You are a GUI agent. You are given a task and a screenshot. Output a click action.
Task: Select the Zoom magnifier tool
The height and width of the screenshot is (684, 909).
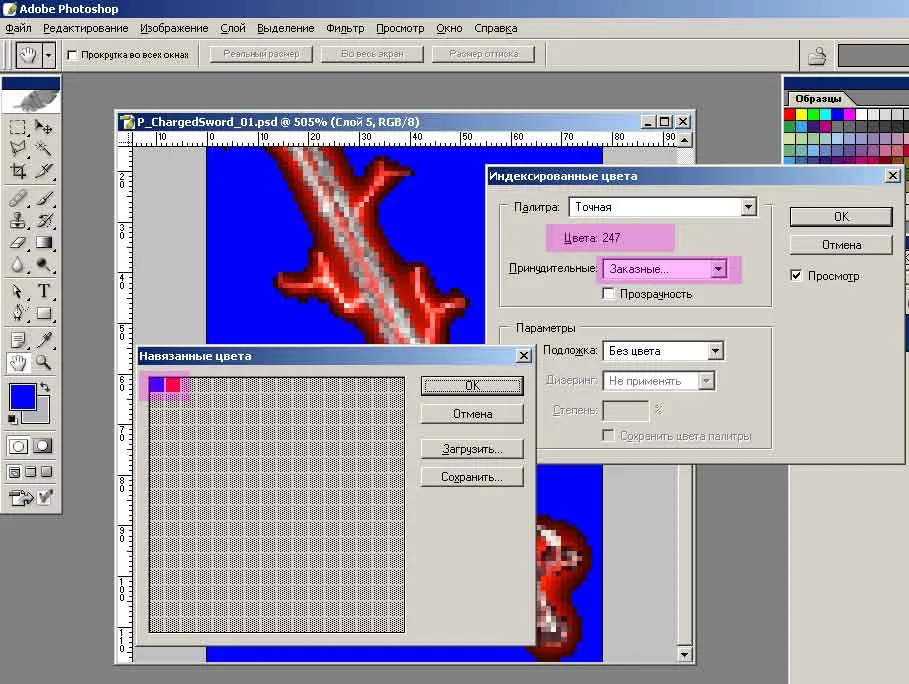[x=44, y=362]
